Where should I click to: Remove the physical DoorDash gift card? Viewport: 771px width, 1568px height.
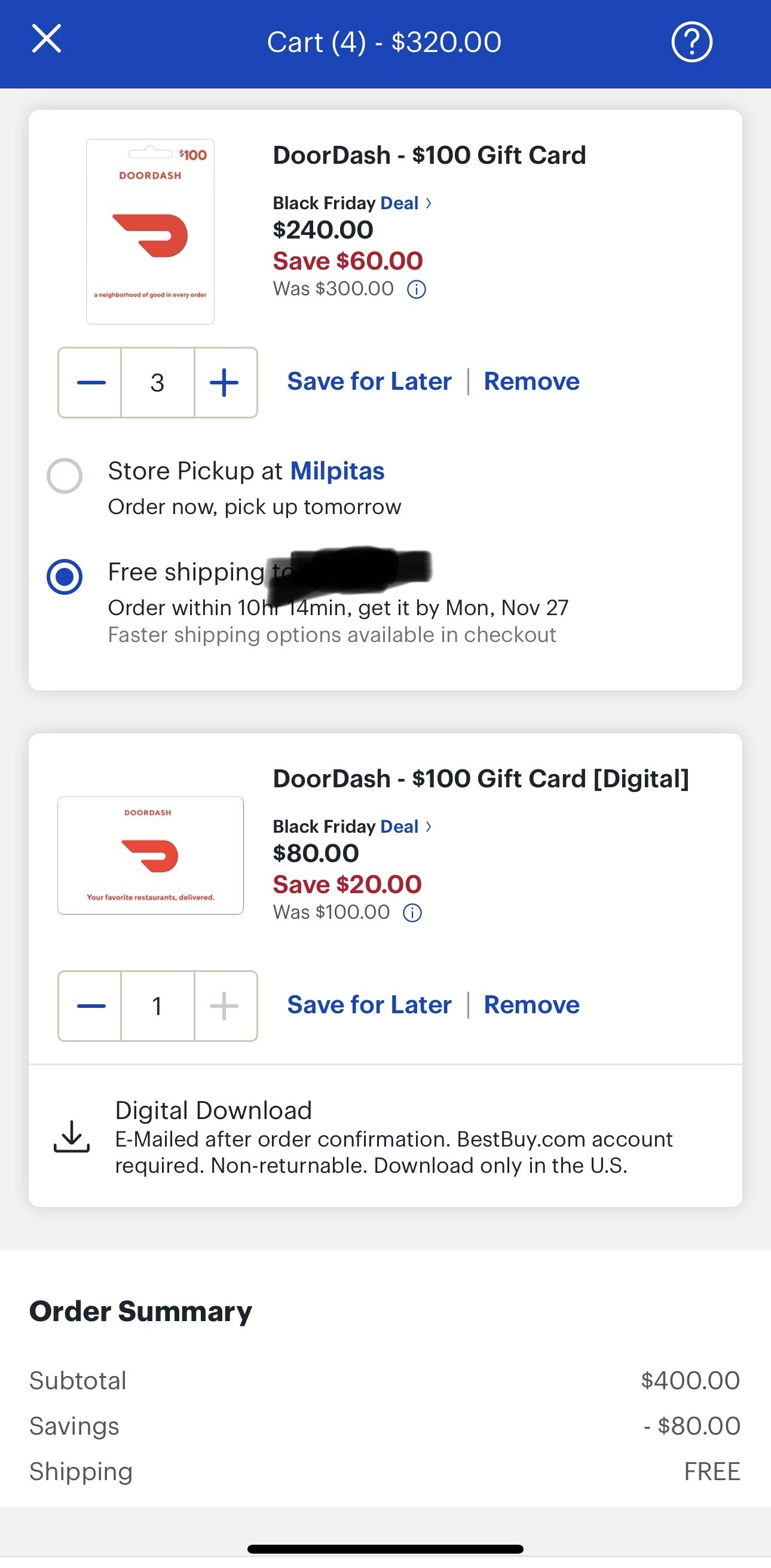click(x=531, y=381)
